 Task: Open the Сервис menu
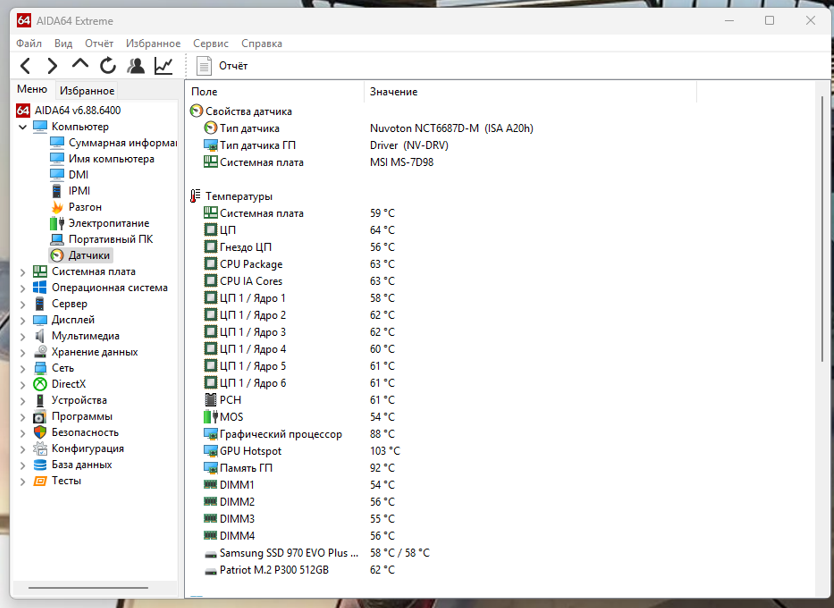[211, 44]
